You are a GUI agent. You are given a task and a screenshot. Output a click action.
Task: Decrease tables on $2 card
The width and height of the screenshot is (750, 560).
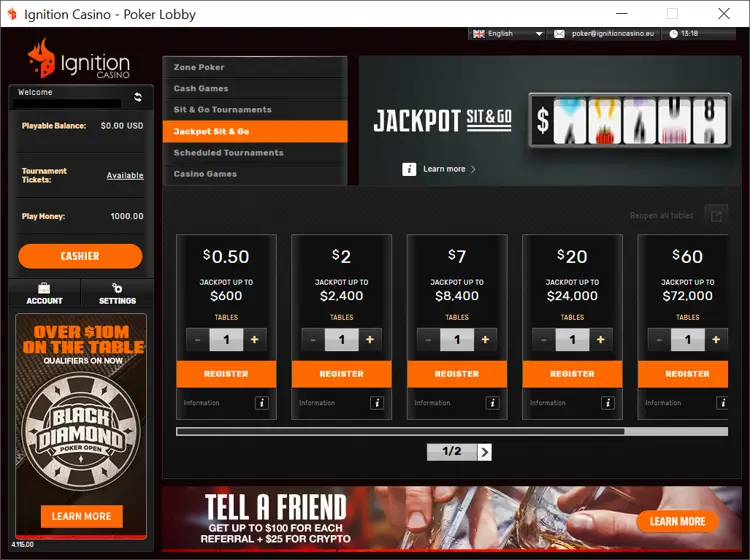coord(313,340)
